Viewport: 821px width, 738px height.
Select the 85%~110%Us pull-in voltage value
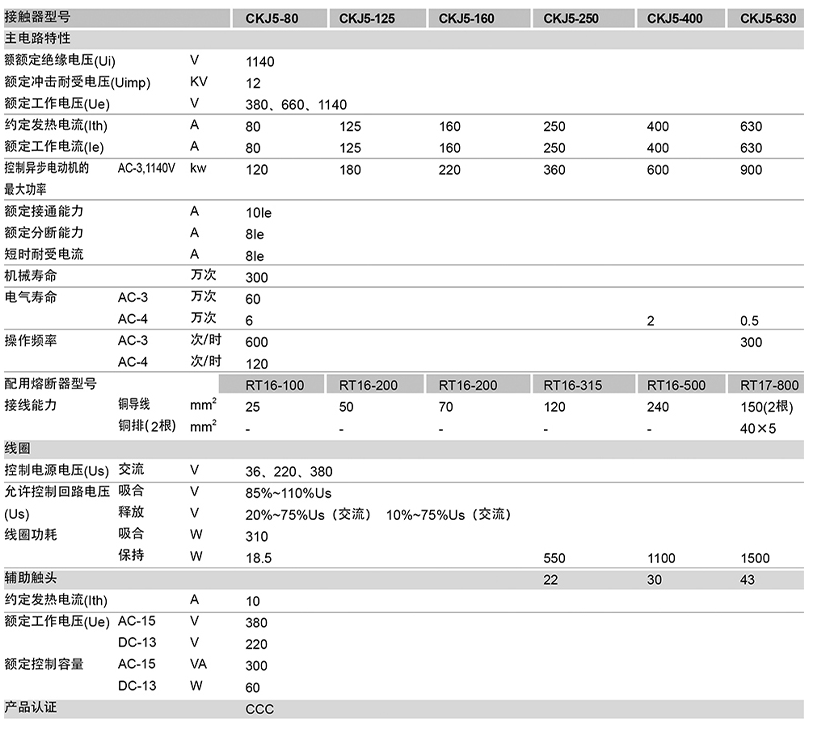(288, 493)
